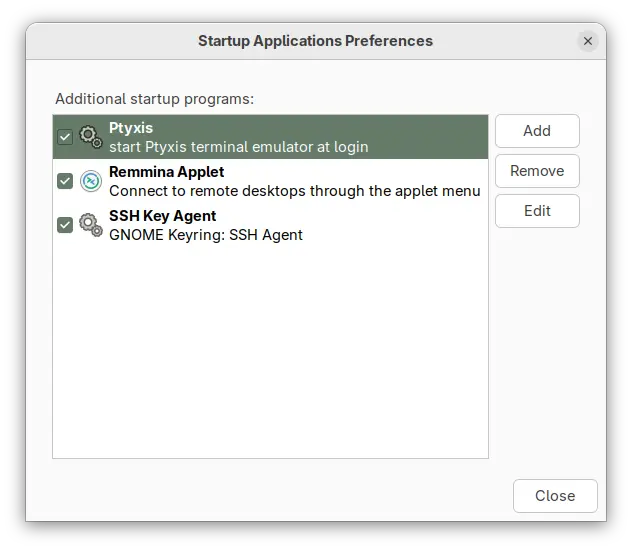
Task: Click the Remmina Applet app icon
Action: [x=90, y=181]
